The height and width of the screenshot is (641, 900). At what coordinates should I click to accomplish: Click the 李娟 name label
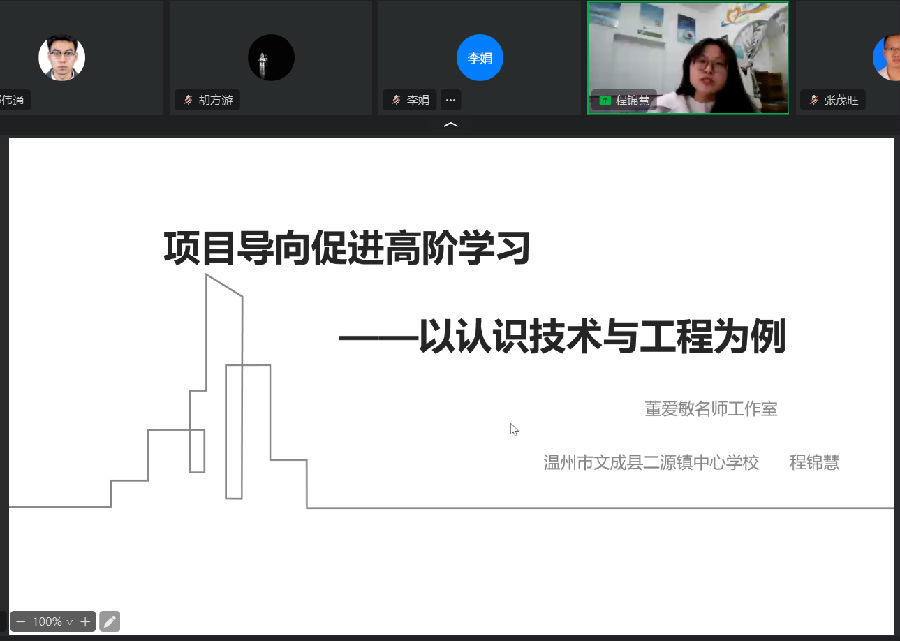419,100
